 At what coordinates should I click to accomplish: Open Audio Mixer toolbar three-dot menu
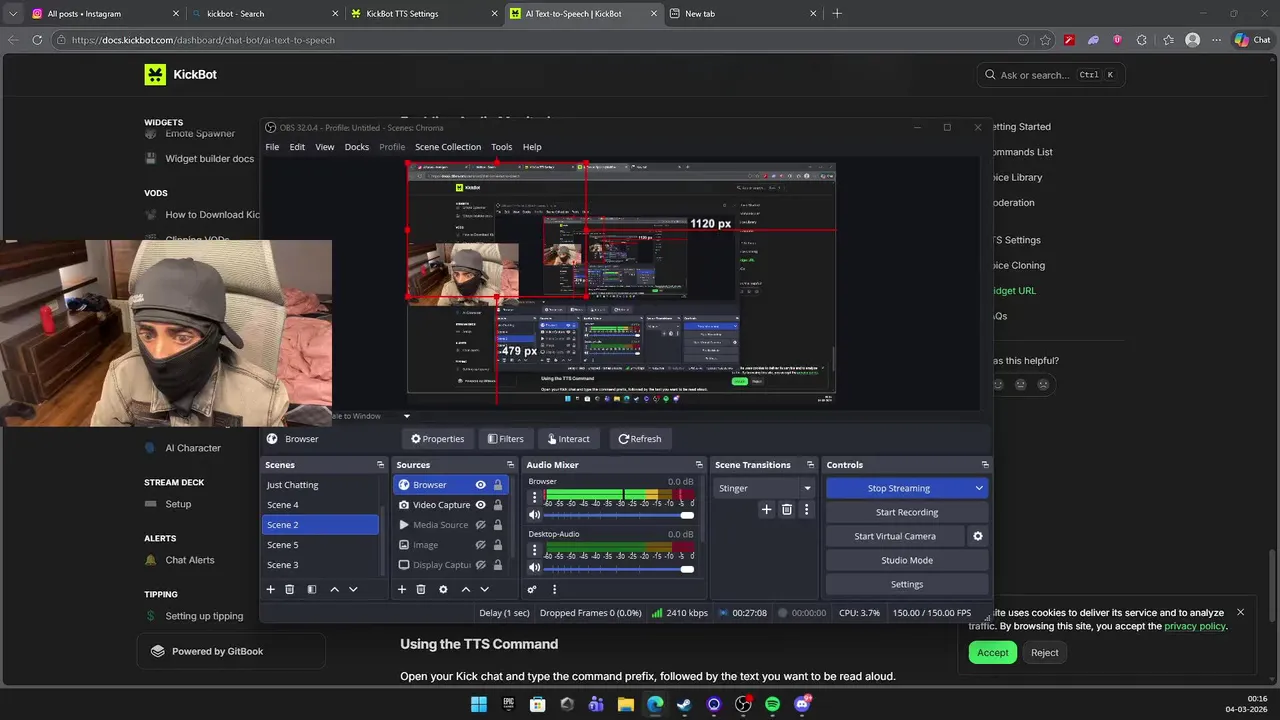pos(554,589)
